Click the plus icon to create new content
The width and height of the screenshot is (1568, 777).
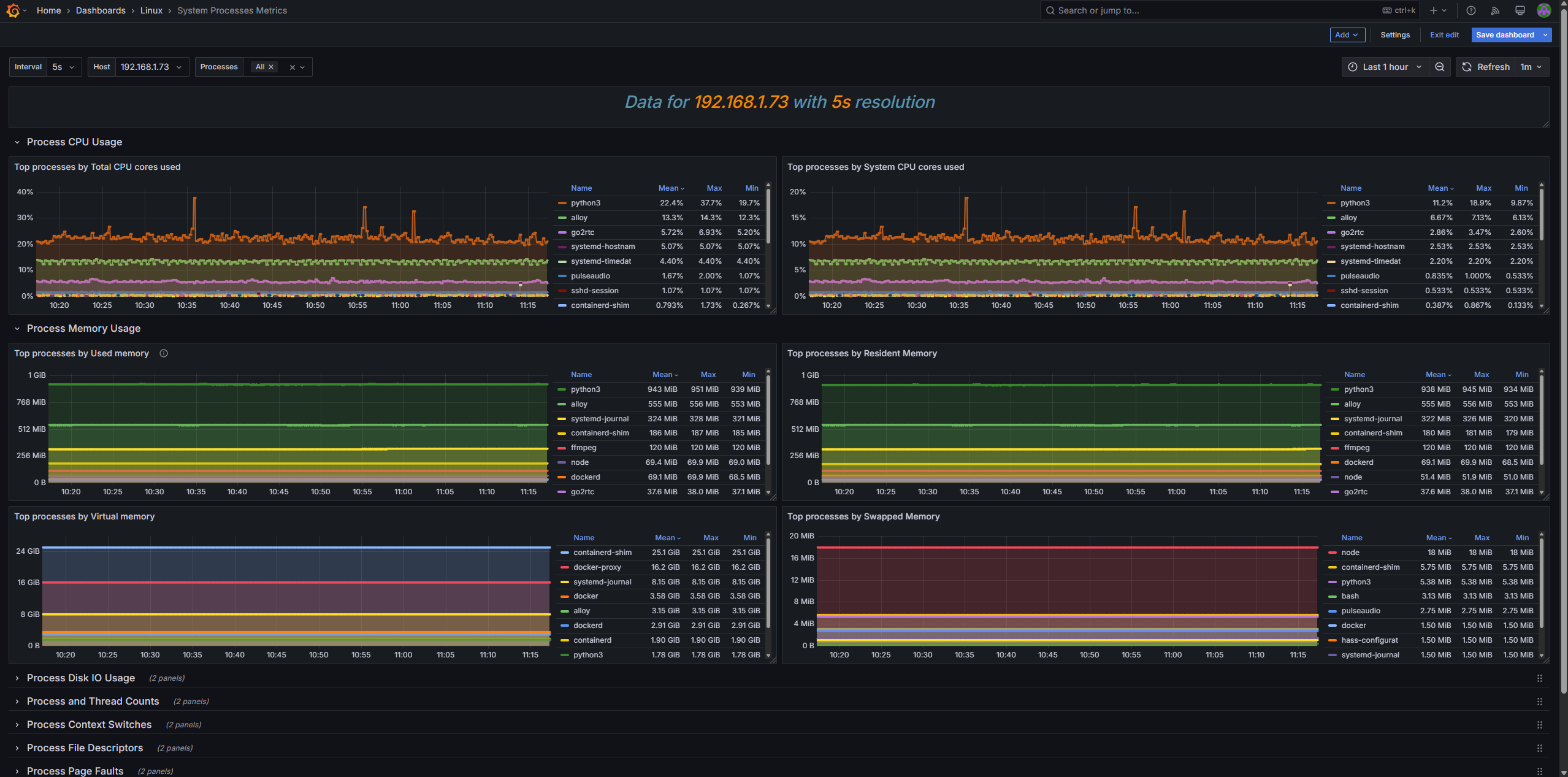pyautogui.click(x=1433, y=10)
